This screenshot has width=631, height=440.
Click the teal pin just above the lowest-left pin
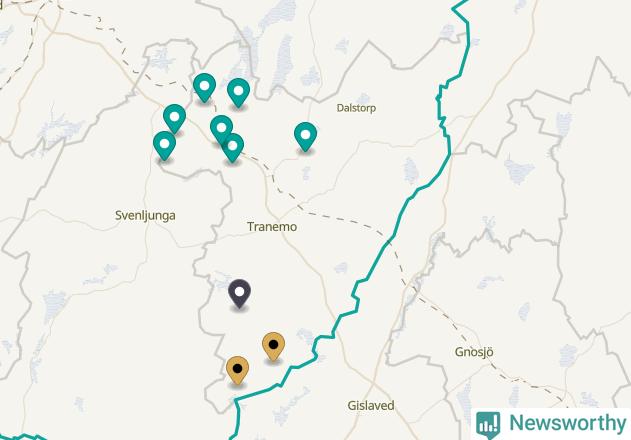coord(175,118)
